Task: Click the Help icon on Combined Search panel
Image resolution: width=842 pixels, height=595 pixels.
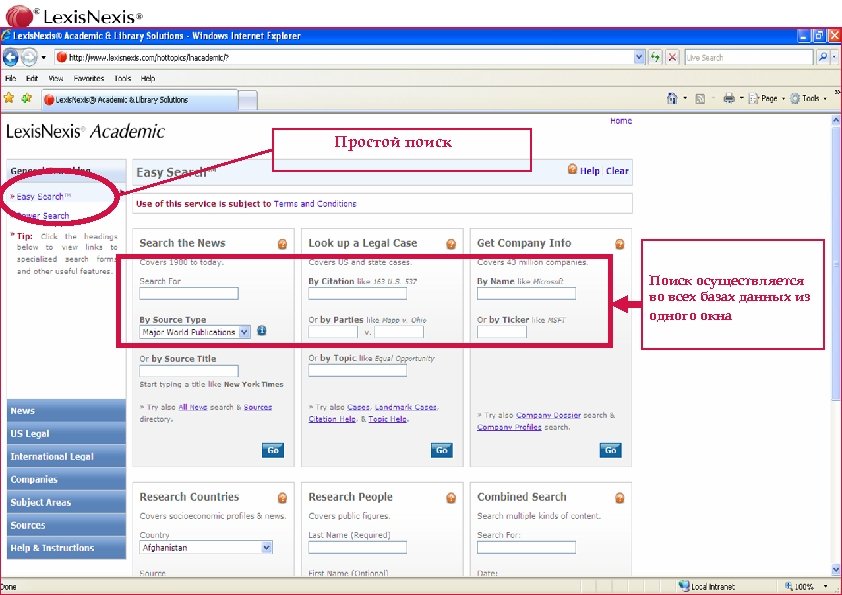Action: point(620,496)
